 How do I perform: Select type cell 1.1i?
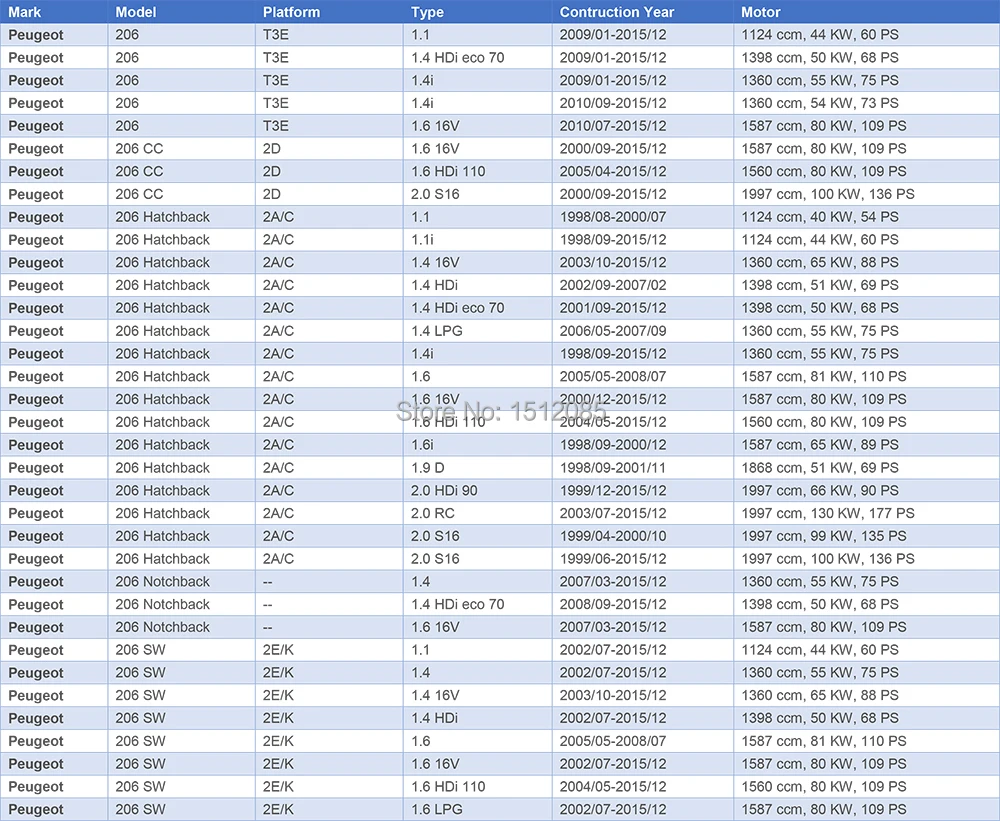422,240
